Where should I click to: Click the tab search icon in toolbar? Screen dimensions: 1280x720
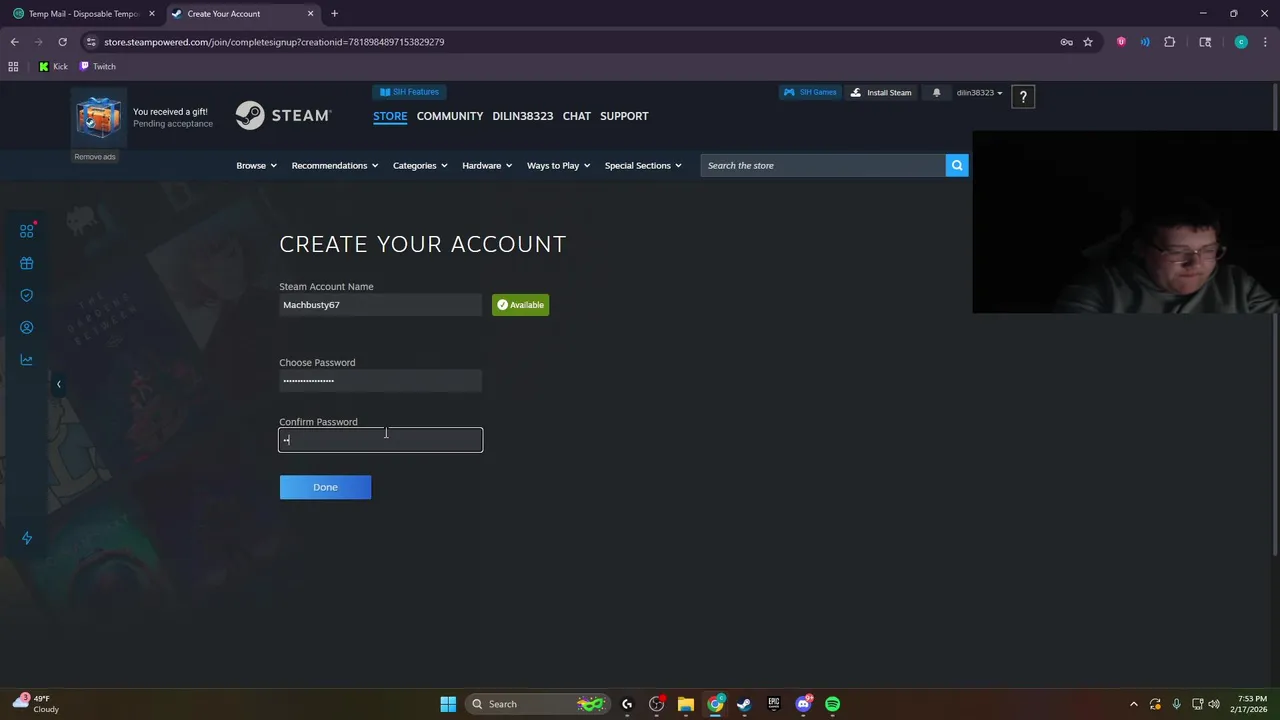[x=1205, y=42]
